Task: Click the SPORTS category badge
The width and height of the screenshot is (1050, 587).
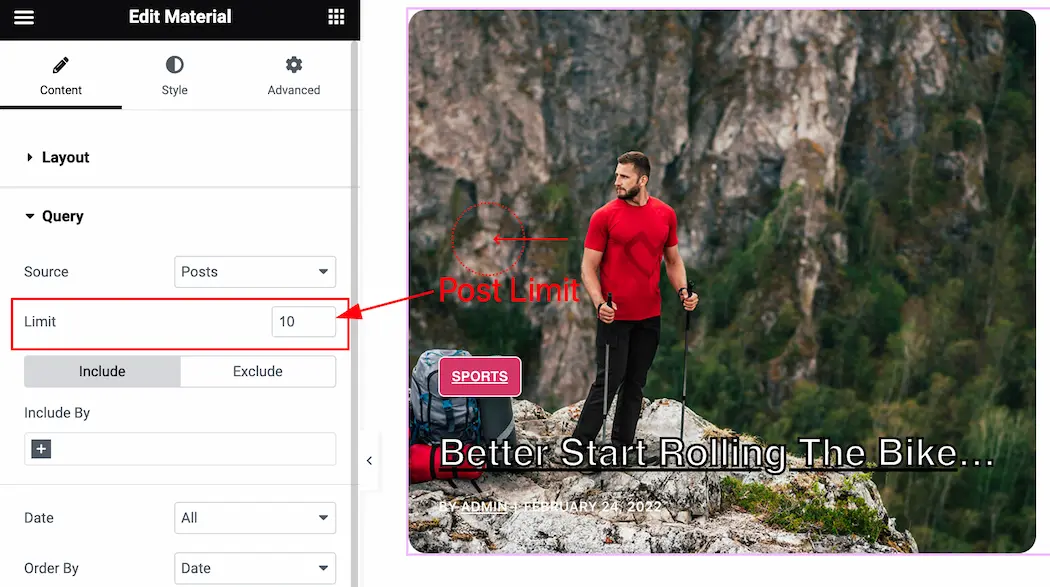Action: [x=479, y=376]
